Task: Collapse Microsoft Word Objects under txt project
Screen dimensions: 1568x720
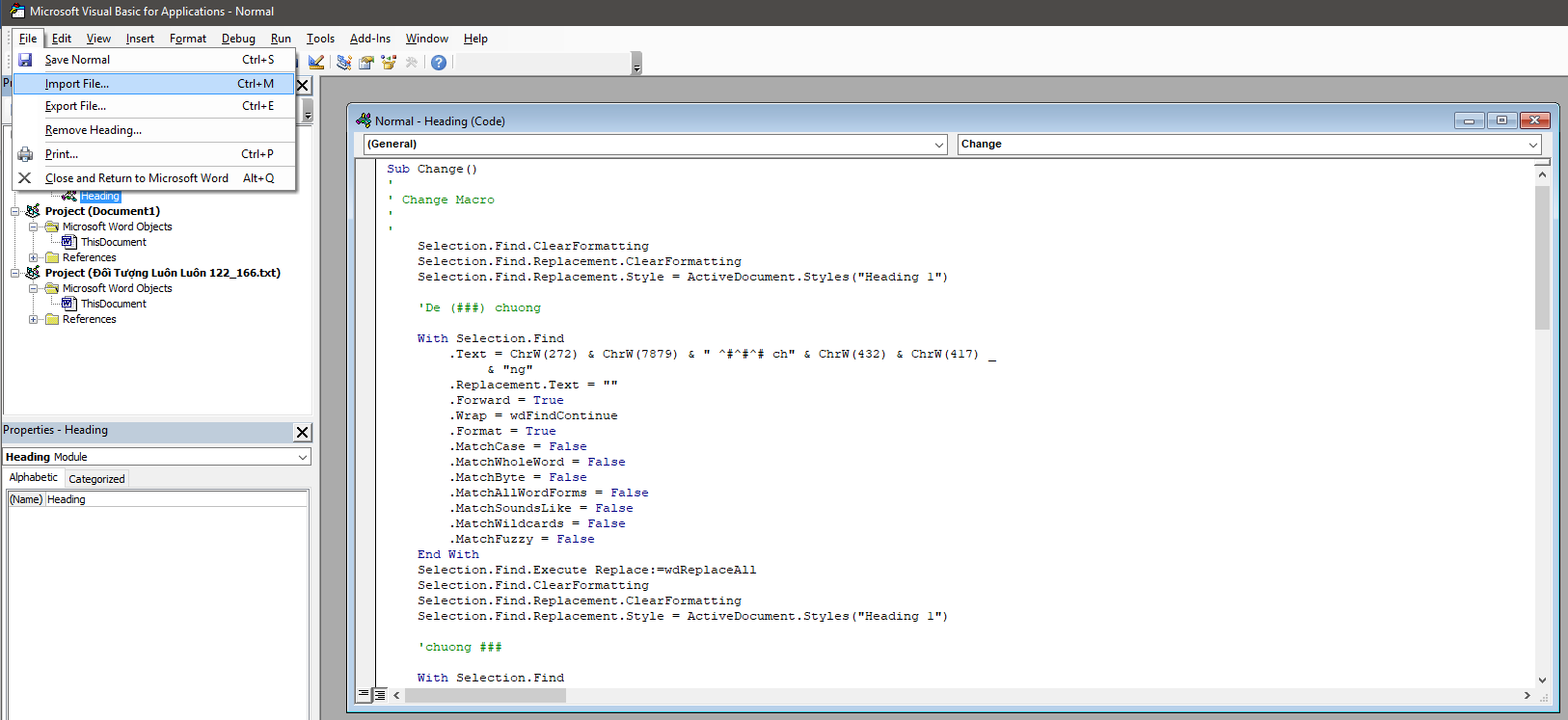Action: click(x=34, y=288)
